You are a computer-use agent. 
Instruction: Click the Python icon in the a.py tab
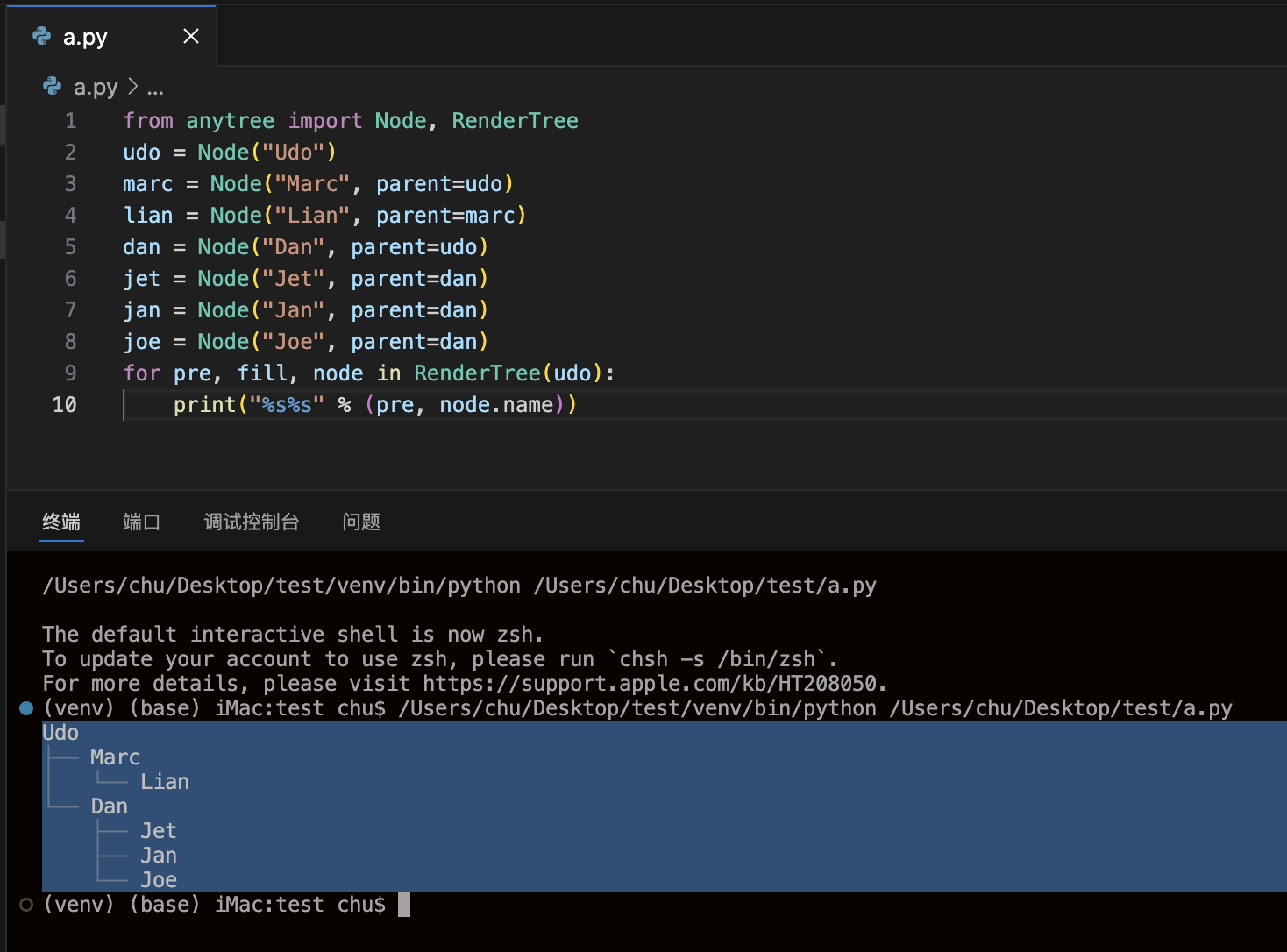coord(41,36)
